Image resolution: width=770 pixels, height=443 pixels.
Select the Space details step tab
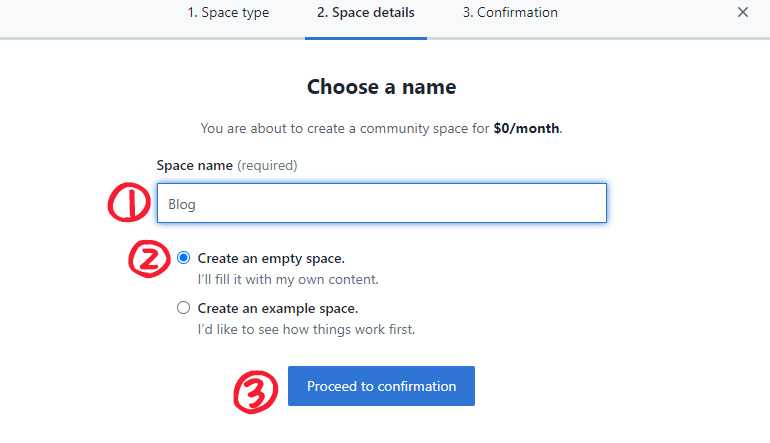(366, 13)
